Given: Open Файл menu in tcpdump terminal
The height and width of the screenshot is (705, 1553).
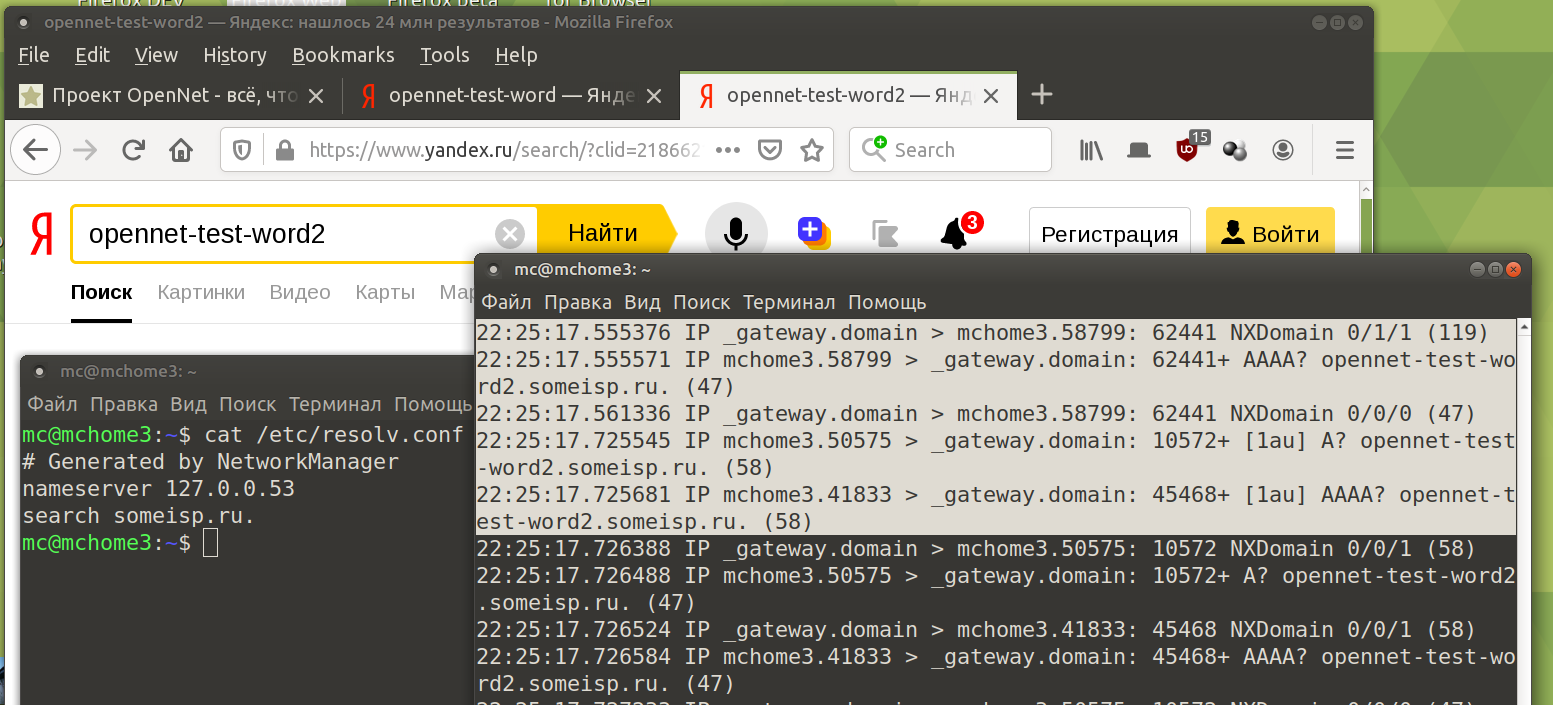Looking at the screenshot, I should (507, 302).
